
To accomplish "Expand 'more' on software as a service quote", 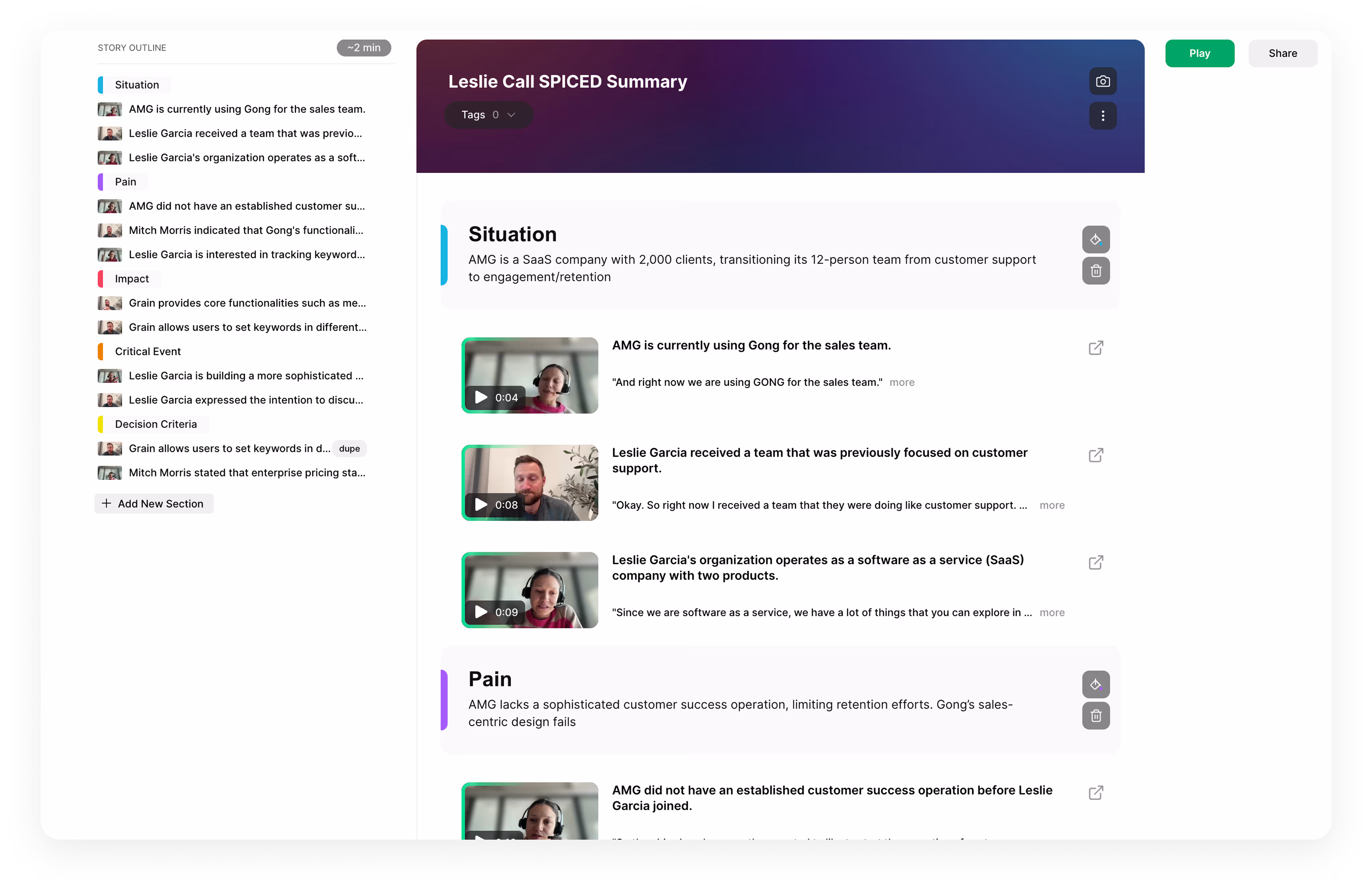I will pos(1052,612).
